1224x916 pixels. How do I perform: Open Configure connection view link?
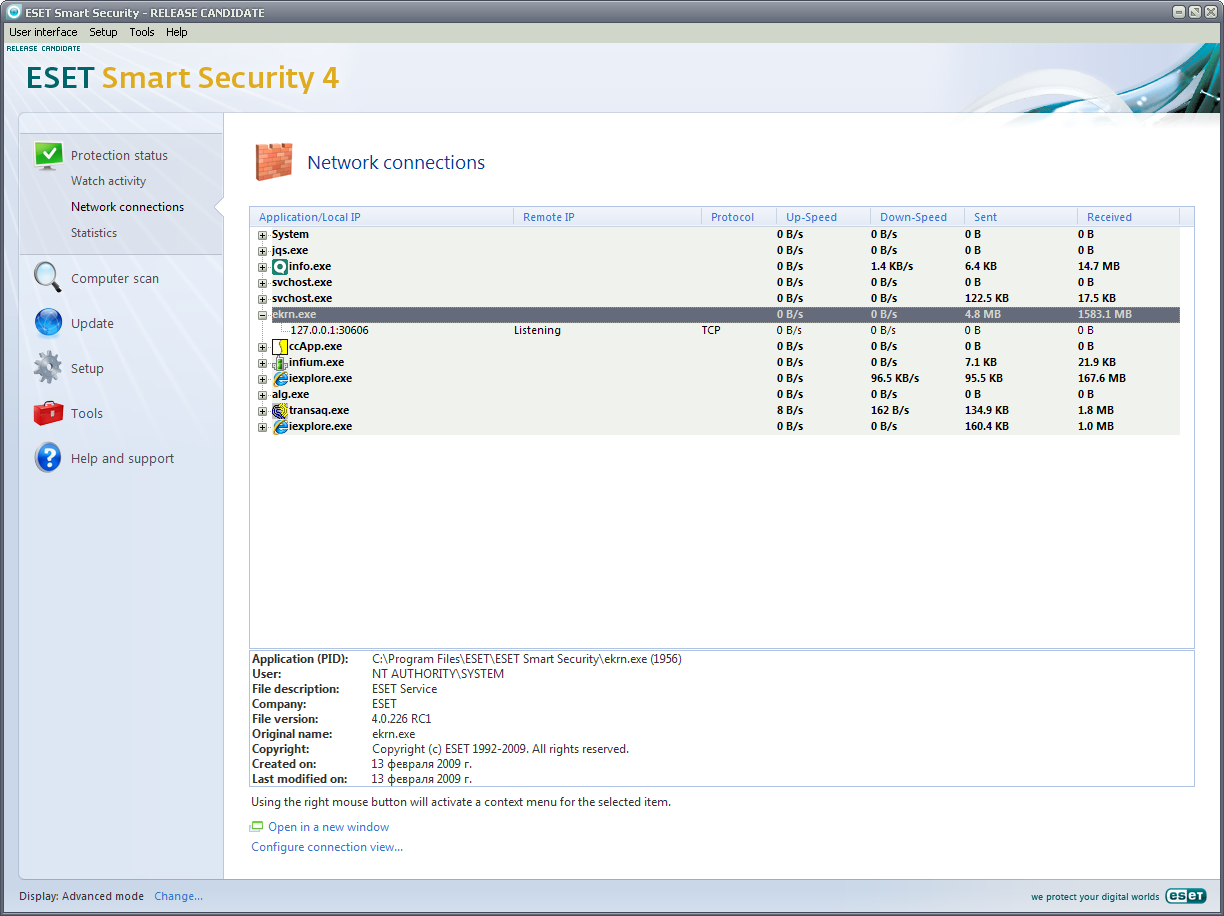[327, 847]
